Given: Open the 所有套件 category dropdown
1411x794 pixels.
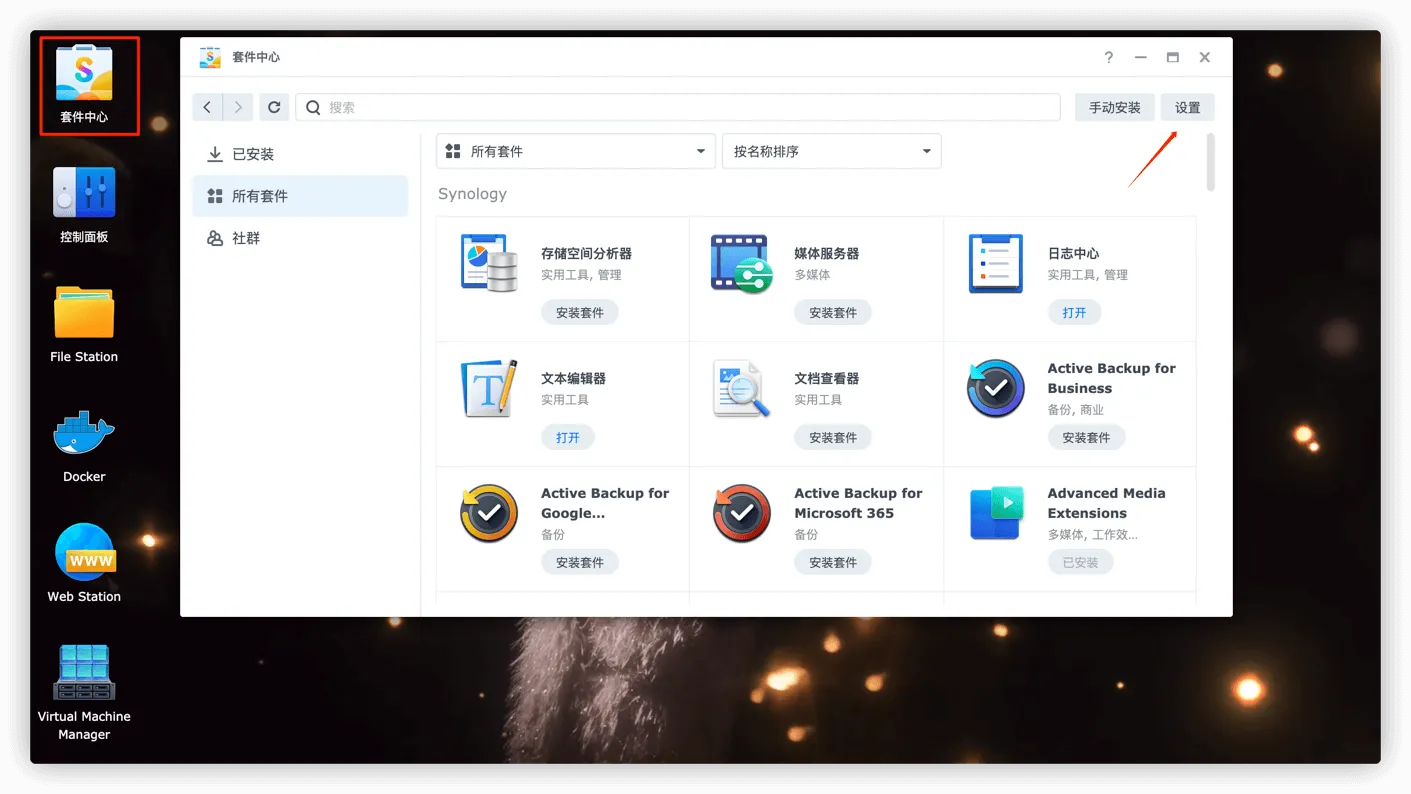Looking at the screenshot, I should pos(576,151).
